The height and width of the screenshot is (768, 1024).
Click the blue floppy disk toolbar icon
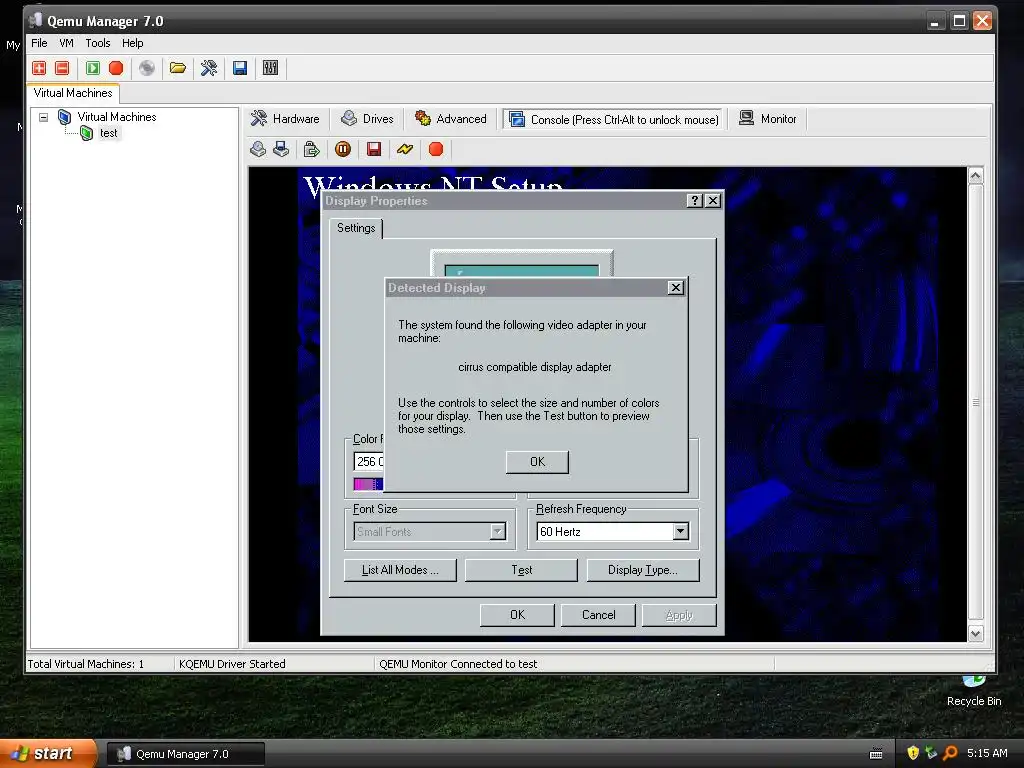coord(240,68)
